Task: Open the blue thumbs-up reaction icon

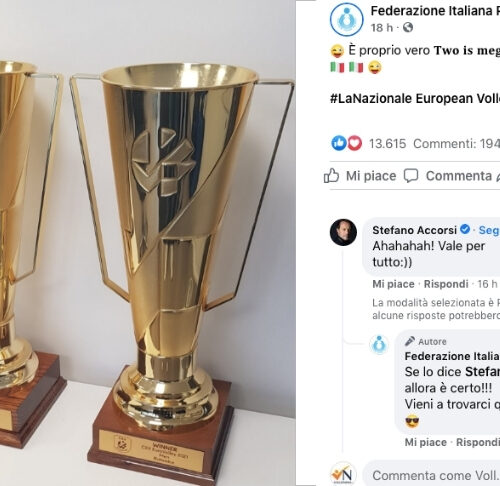Action: tap(338, 143)
